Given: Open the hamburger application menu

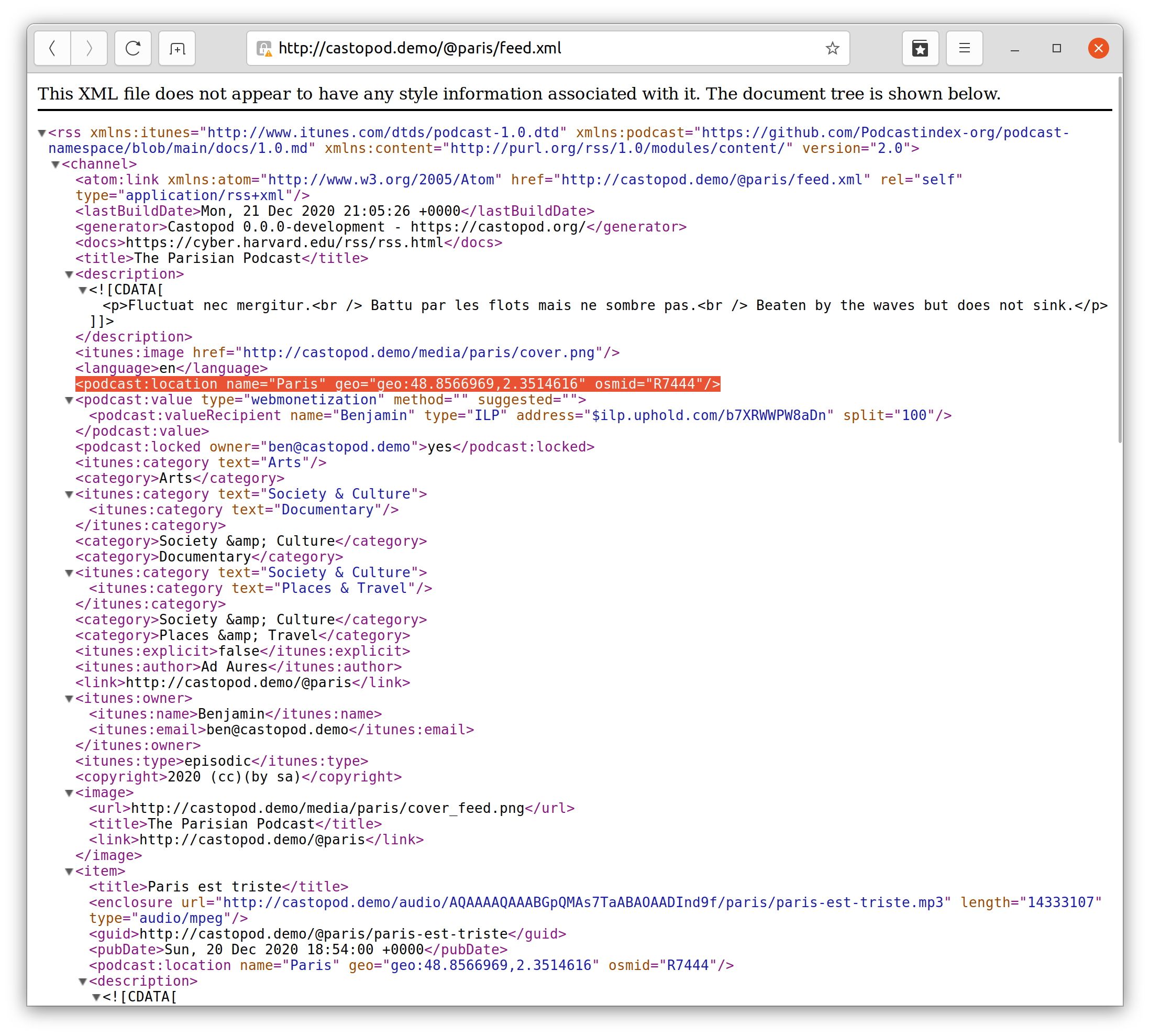Looking at the screenshot, I should coord(964,48).
